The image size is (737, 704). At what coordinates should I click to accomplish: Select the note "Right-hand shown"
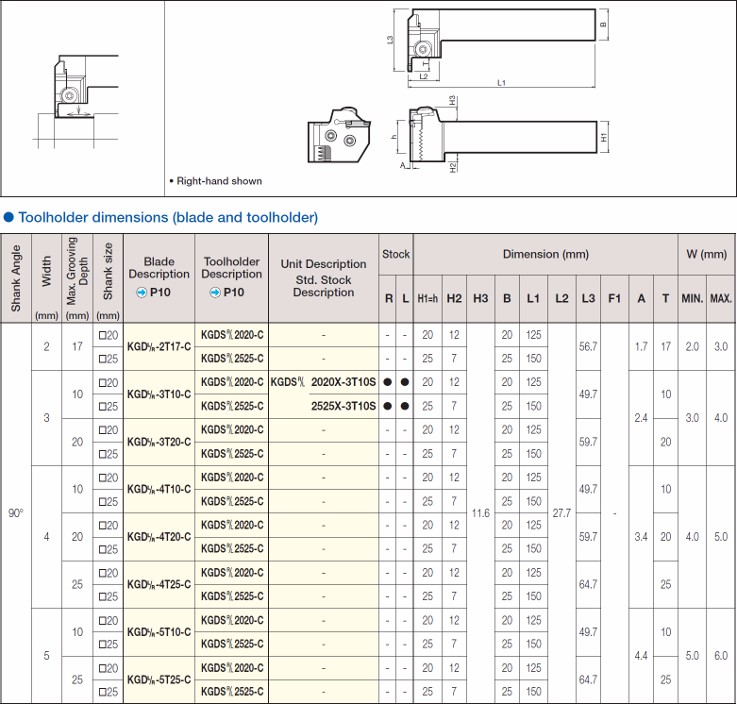[219, 181]
